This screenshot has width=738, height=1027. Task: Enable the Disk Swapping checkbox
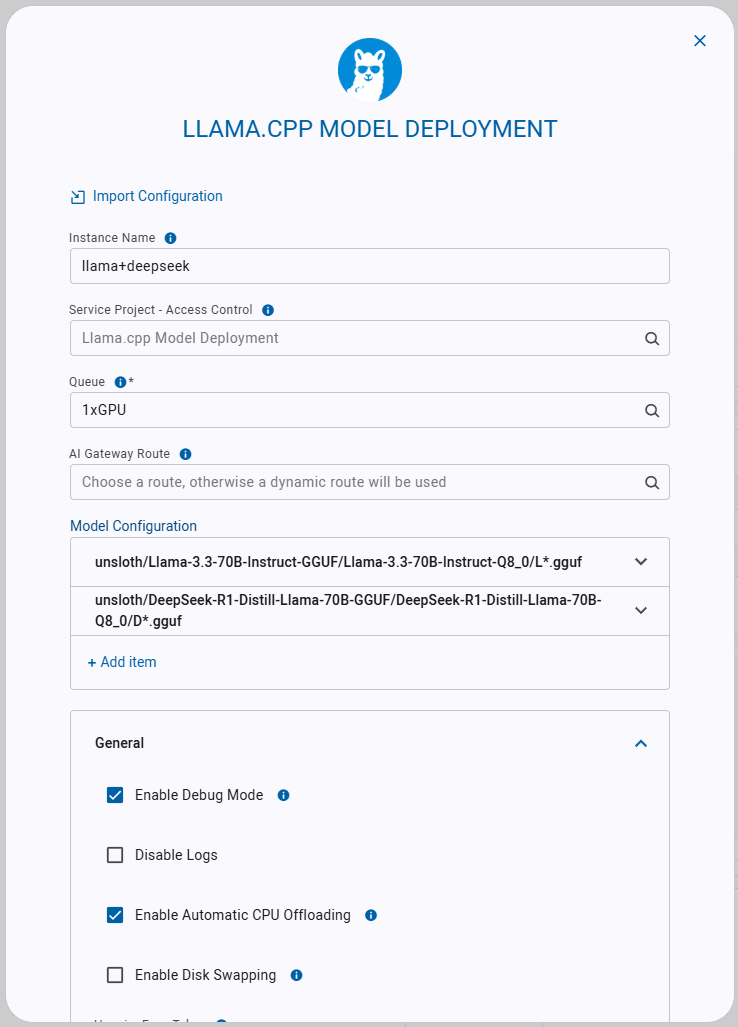pos(115,975)
